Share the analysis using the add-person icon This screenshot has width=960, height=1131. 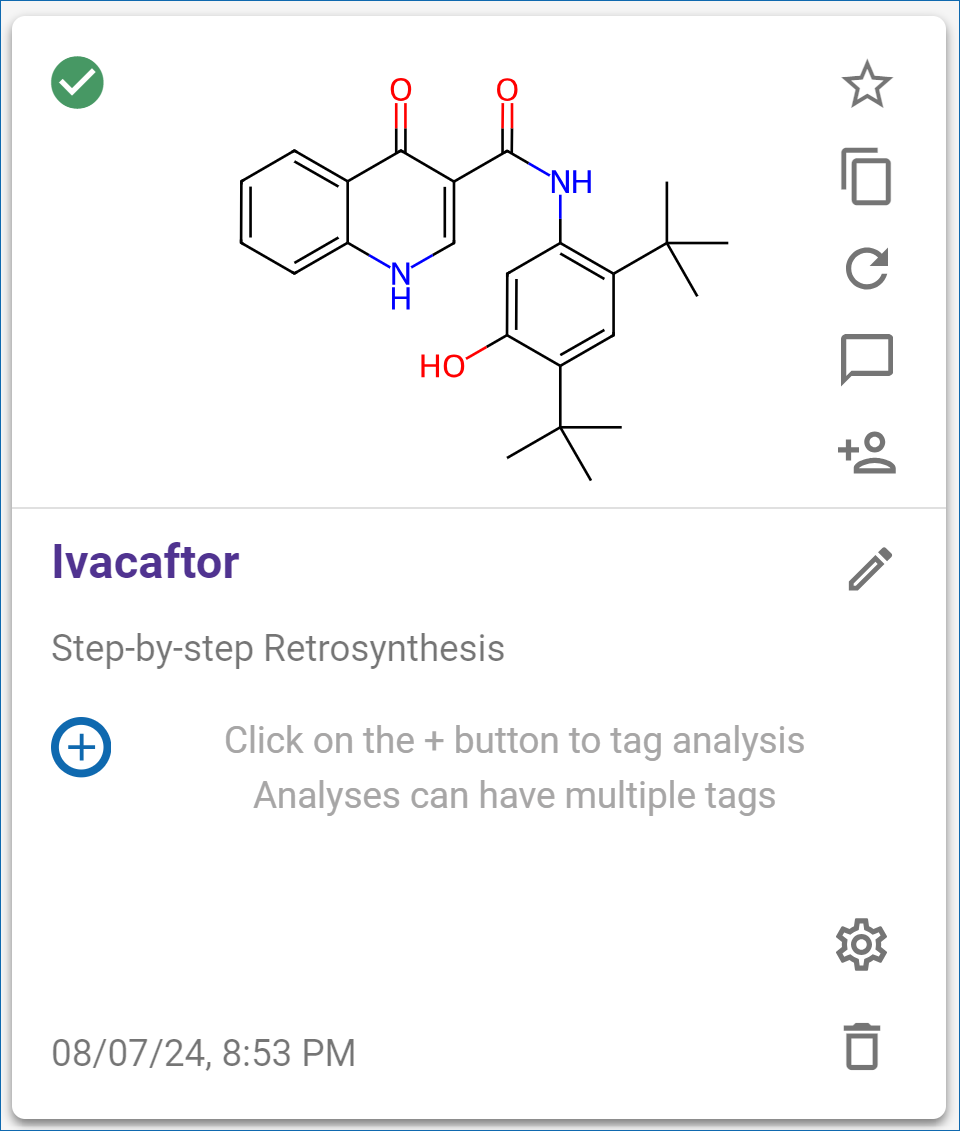coord(866,453)
